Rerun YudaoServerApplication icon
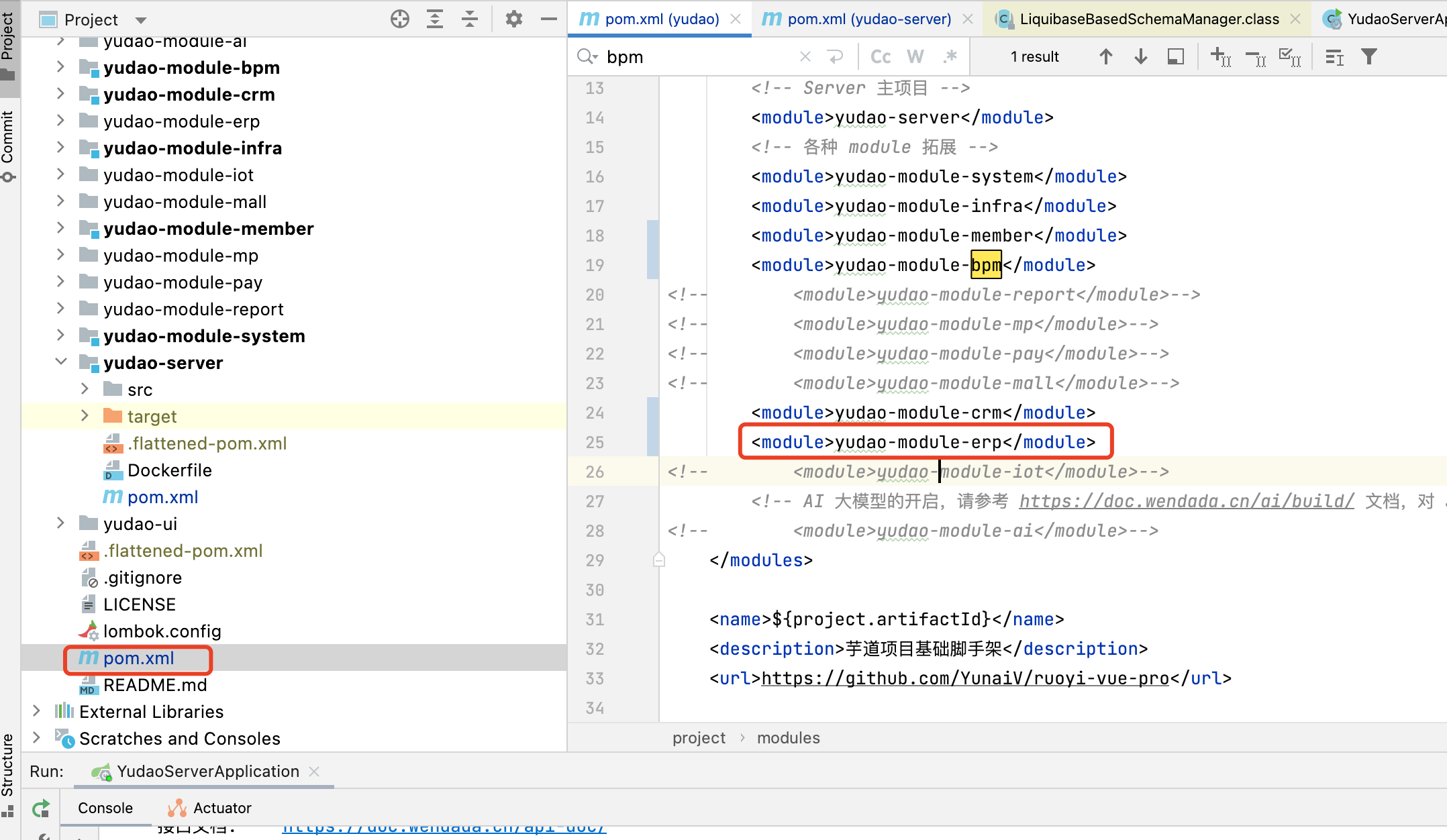 click(41, 808)
